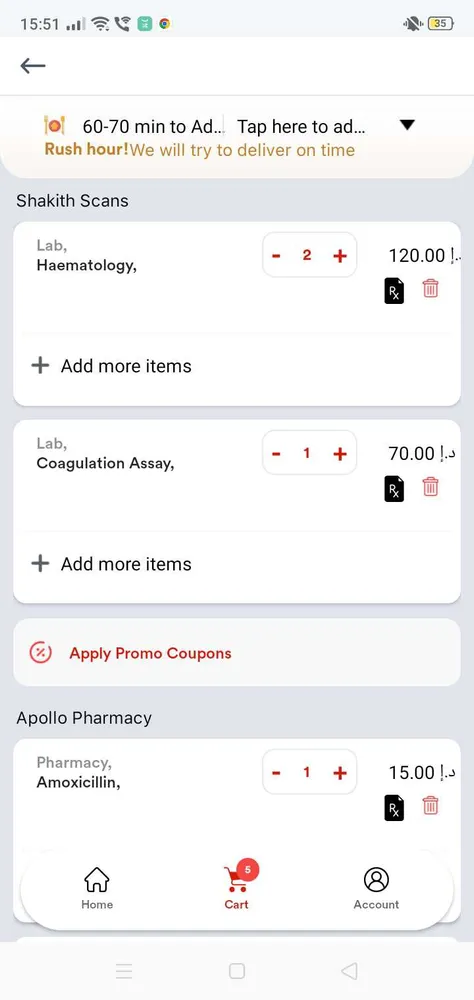The width and height of the screenshot is (474, 1000).
Task: Expand delivery time dropdown arrow
Action: pos(407,125)
